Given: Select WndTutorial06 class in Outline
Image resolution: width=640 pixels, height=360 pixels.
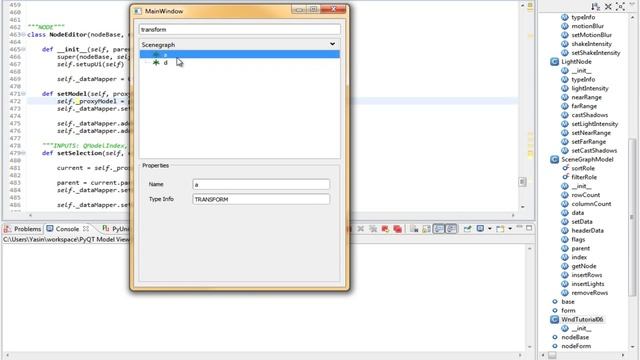Looking at the screenshot, I should pyautogui.click(x=582, y=320).
